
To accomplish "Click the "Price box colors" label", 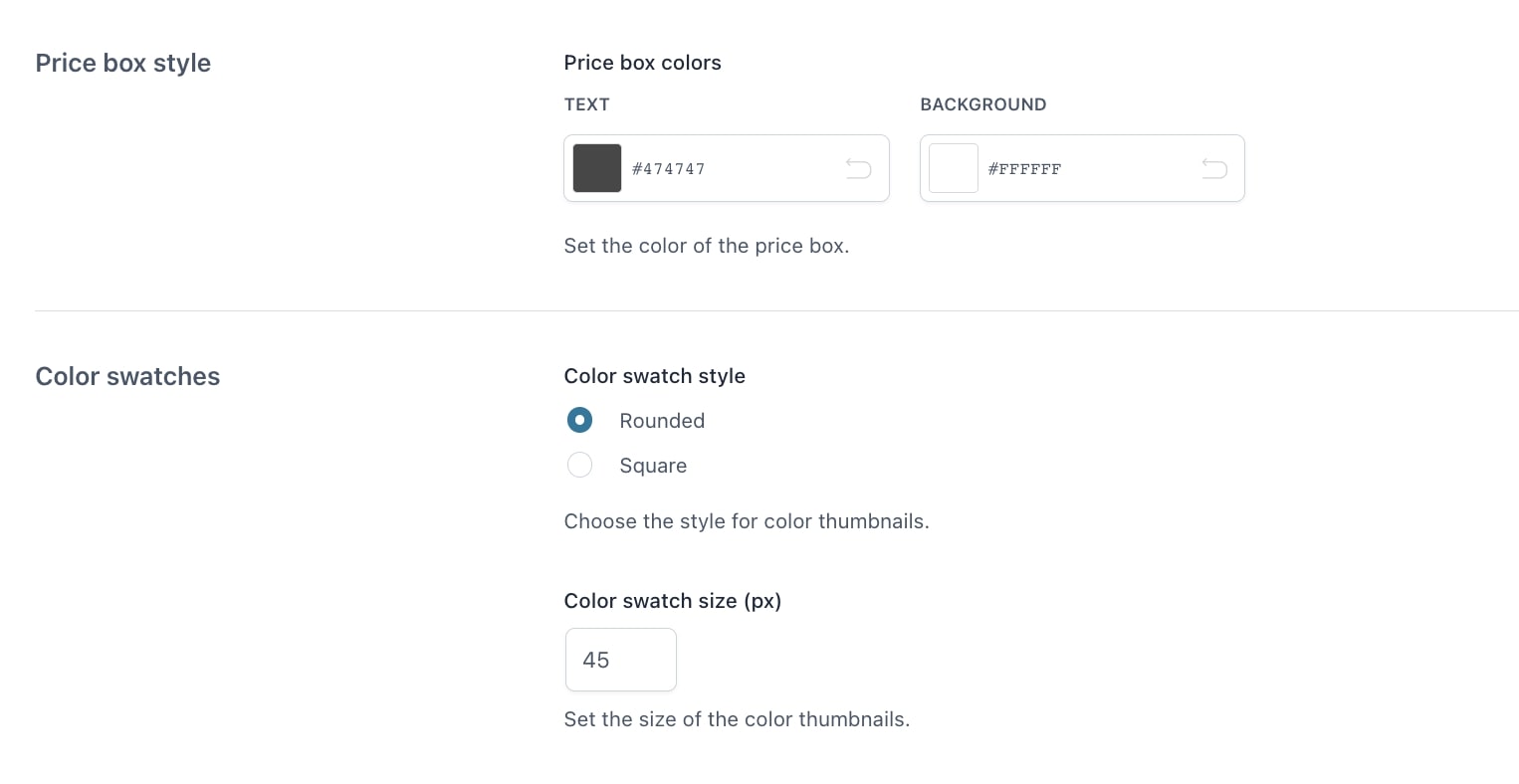I will [642, 63].
